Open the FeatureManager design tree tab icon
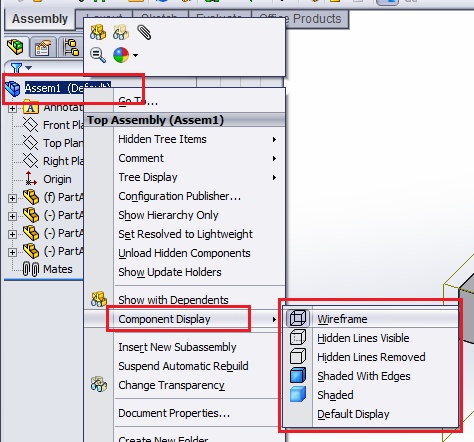 pyautogui.click(x=15, y=47)
